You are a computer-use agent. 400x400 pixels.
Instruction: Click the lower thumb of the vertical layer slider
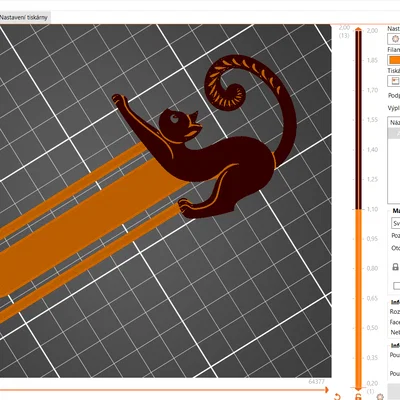[358, 389]
